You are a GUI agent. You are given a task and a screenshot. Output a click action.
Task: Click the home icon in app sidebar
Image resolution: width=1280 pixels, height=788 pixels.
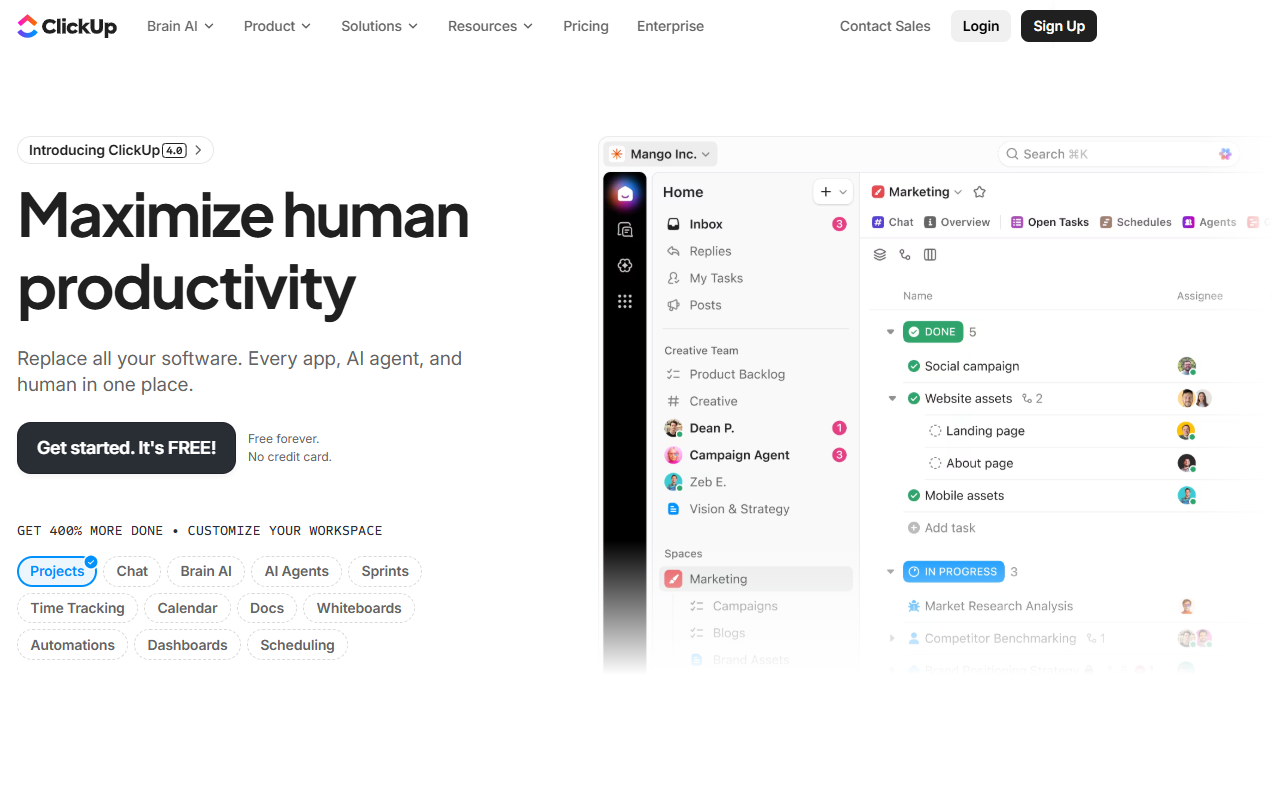coord(625,194)
